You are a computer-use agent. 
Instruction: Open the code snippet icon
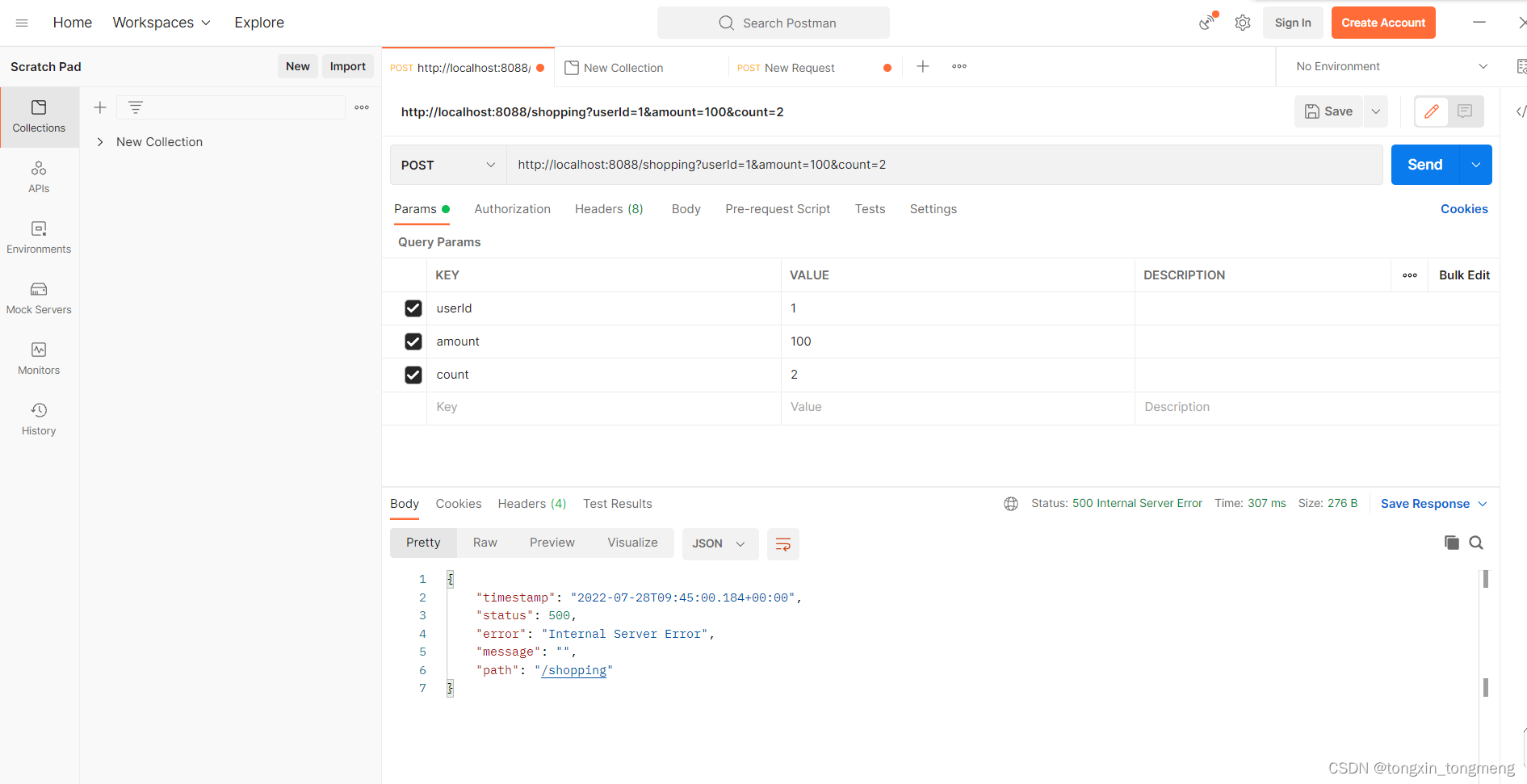tap(1521, 111)
